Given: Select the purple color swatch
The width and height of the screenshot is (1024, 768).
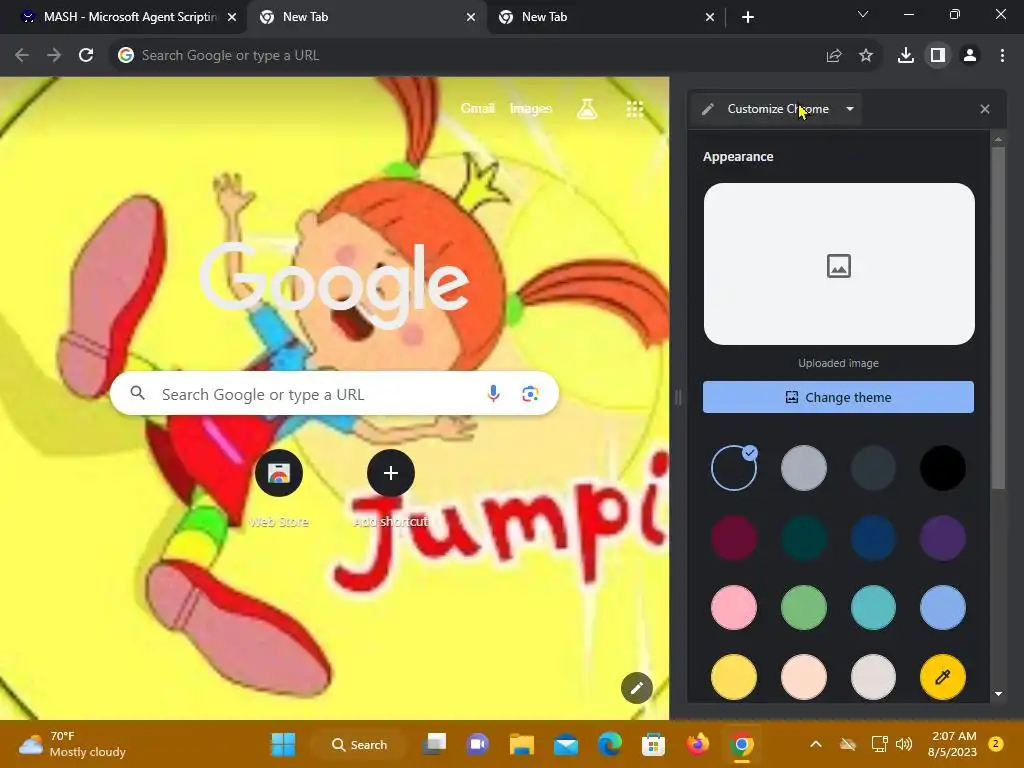Looking at the screenshot, I should (x=943, y=538).
